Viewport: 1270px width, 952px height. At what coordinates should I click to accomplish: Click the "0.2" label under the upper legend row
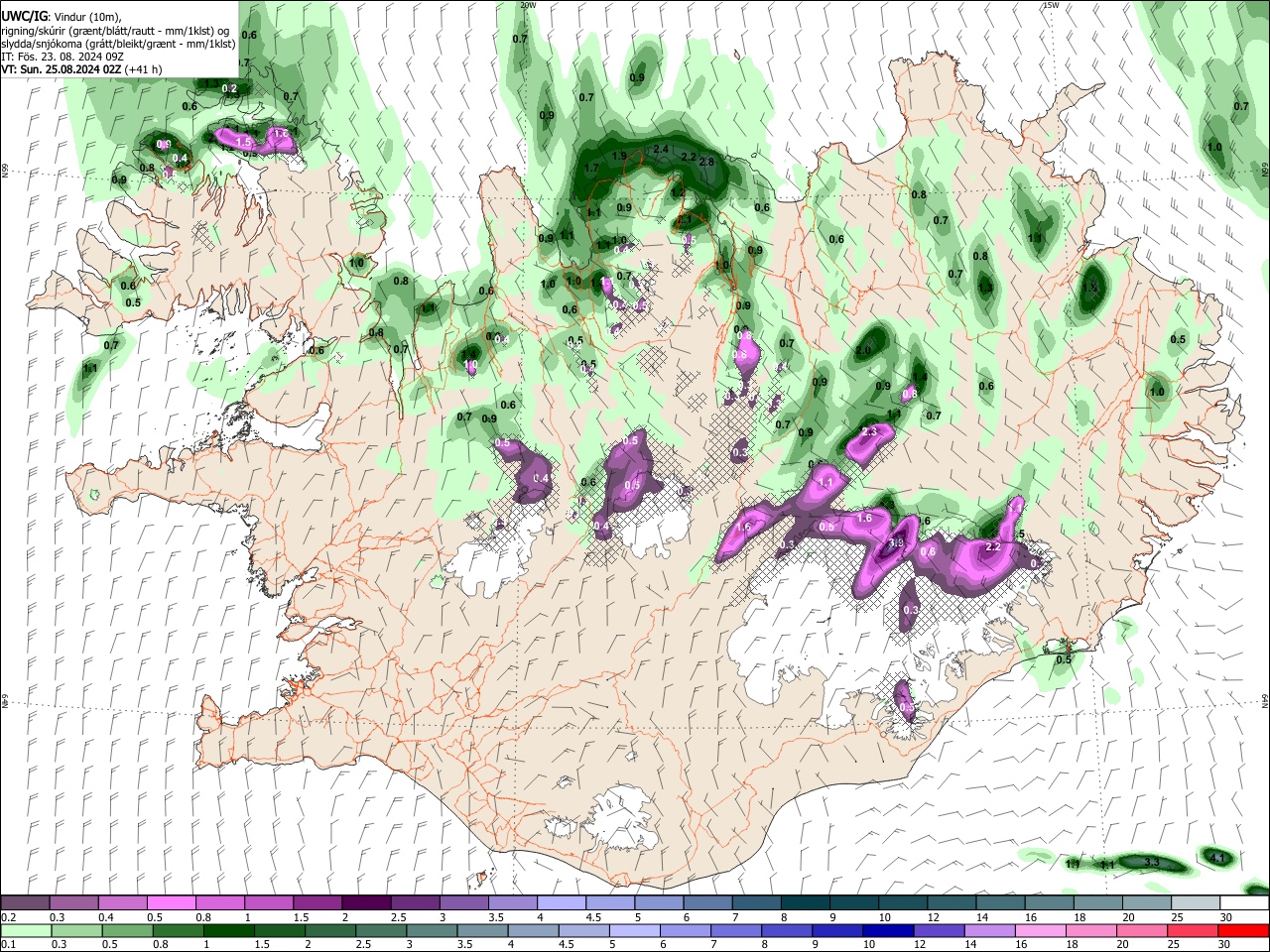tap(8, 917)
